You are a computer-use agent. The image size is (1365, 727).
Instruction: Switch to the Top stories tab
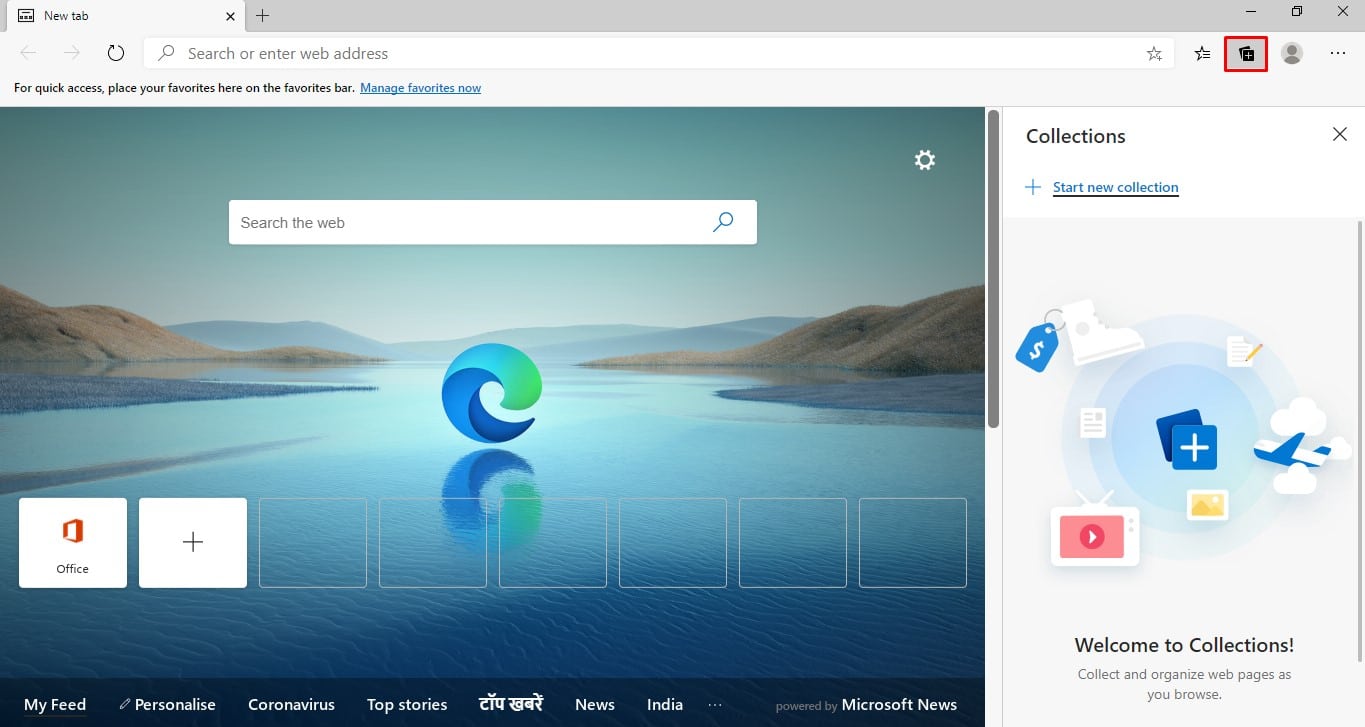click(407, 705)
